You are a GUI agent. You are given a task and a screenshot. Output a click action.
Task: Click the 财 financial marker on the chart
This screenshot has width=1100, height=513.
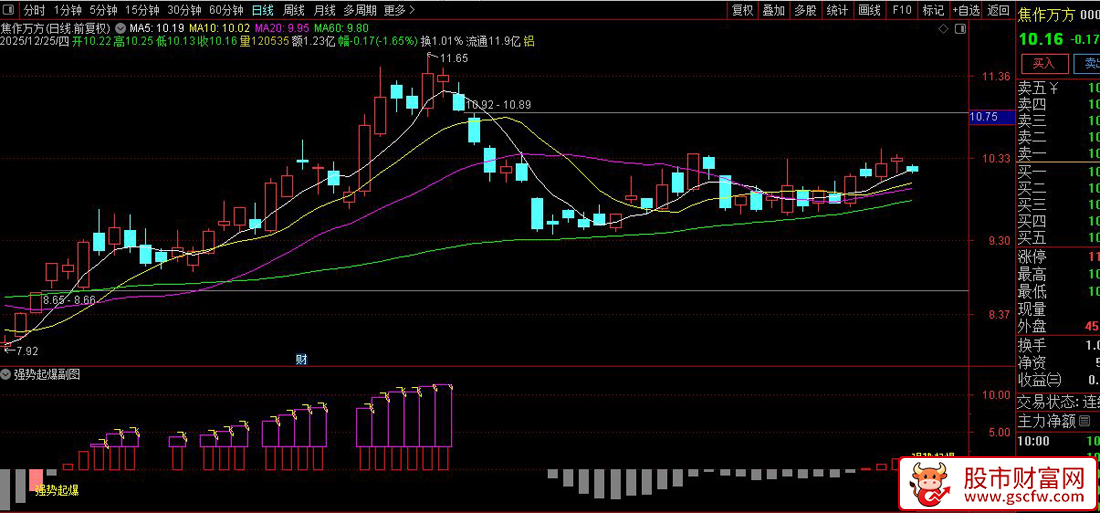click(300, 358)
